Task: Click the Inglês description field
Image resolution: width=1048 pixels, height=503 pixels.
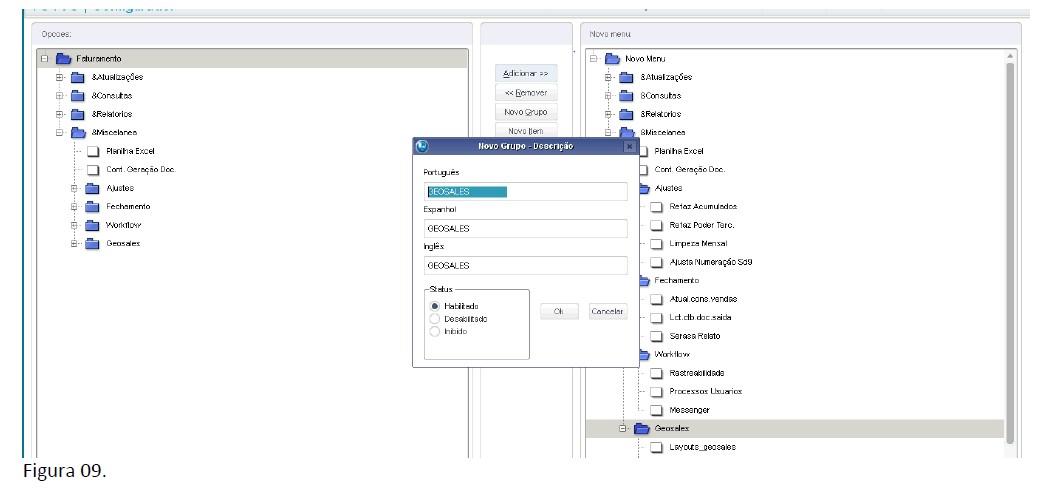Action: point(526,265)
